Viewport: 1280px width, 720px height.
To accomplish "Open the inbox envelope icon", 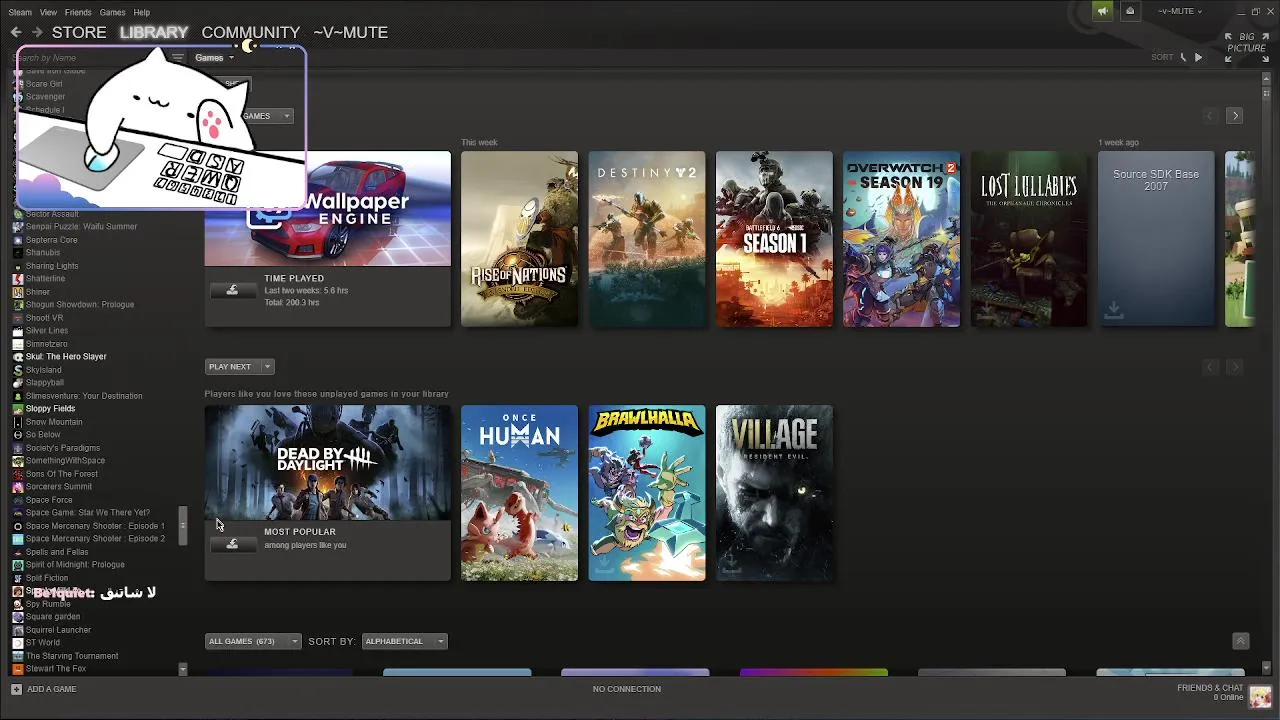I will click(1130, 11).
